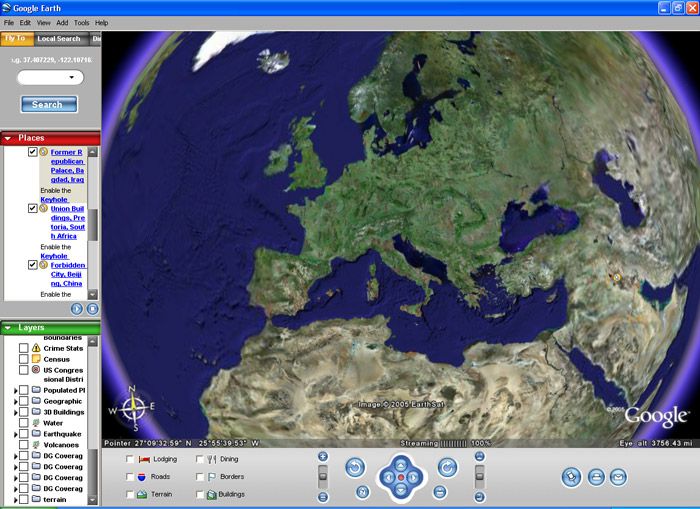Viewport: 700px width, 509px height.
Task: Click the Search button
Action: coord(49,104)
